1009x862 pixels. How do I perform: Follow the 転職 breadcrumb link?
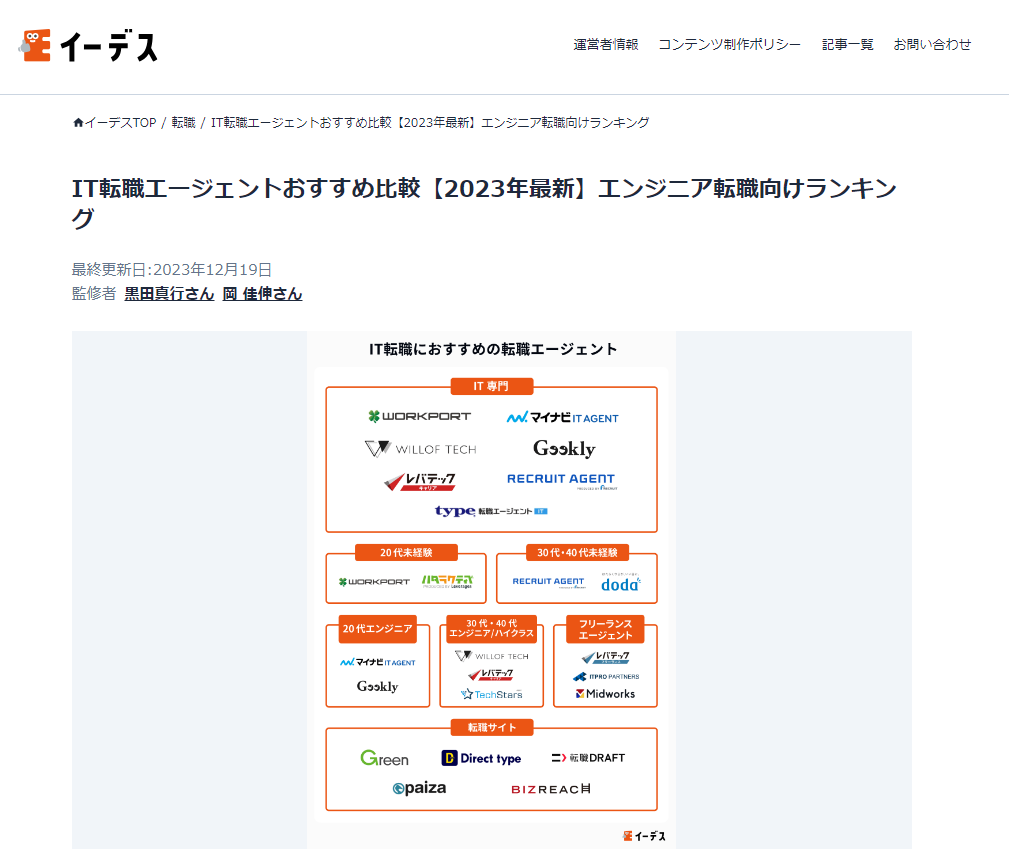183,122
